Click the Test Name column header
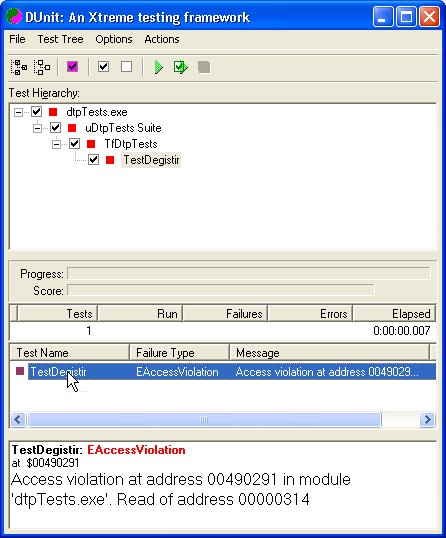The image size is (446, 538). 70,353
